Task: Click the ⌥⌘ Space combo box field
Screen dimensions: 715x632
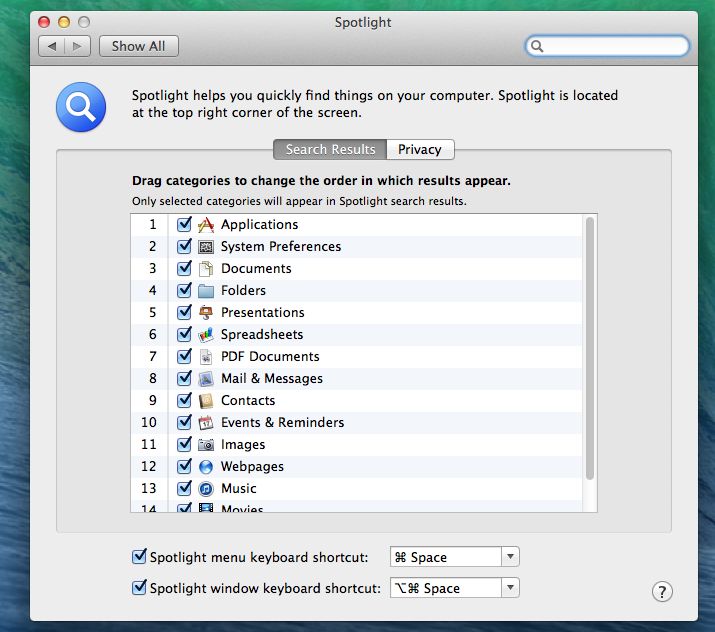Action: pos(446,588)
